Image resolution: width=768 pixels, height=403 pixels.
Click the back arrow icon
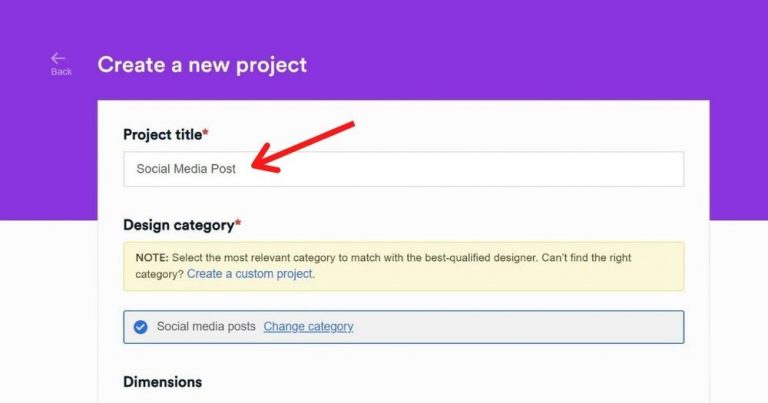point(58,59)
